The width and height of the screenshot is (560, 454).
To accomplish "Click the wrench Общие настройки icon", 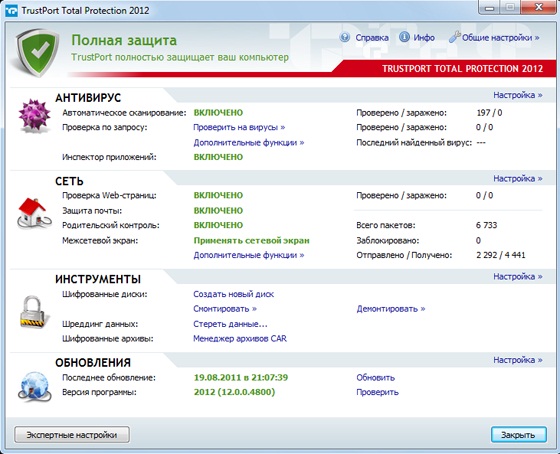I will pos(454,37).
